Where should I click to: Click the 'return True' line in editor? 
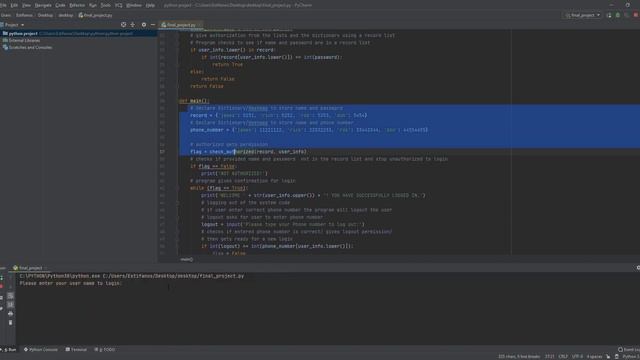point(227,64)
